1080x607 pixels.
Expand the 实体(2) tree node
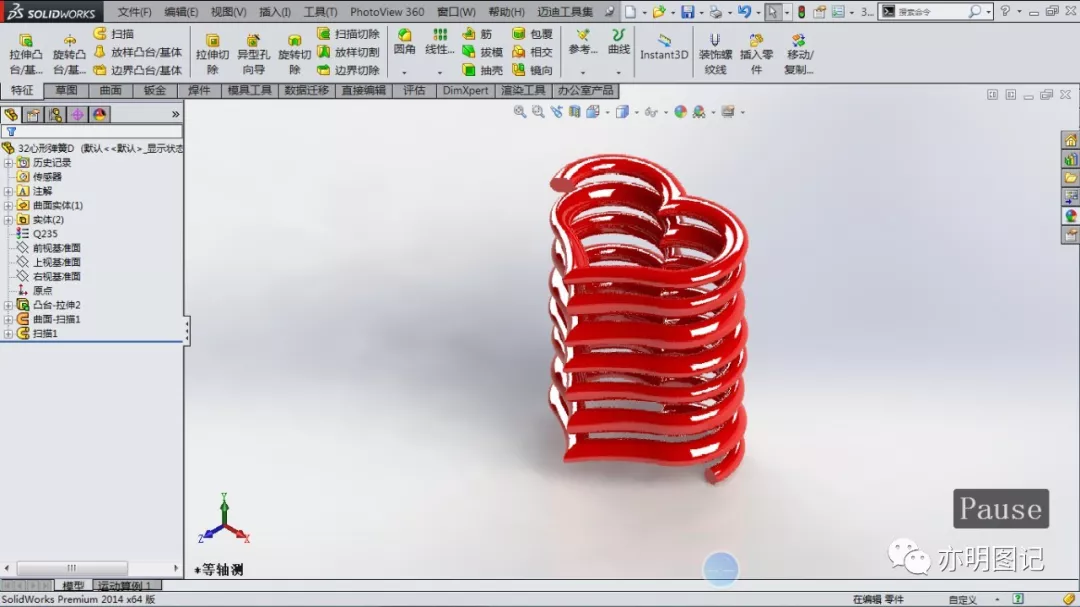pyautogui.click(x=8, y=220)
